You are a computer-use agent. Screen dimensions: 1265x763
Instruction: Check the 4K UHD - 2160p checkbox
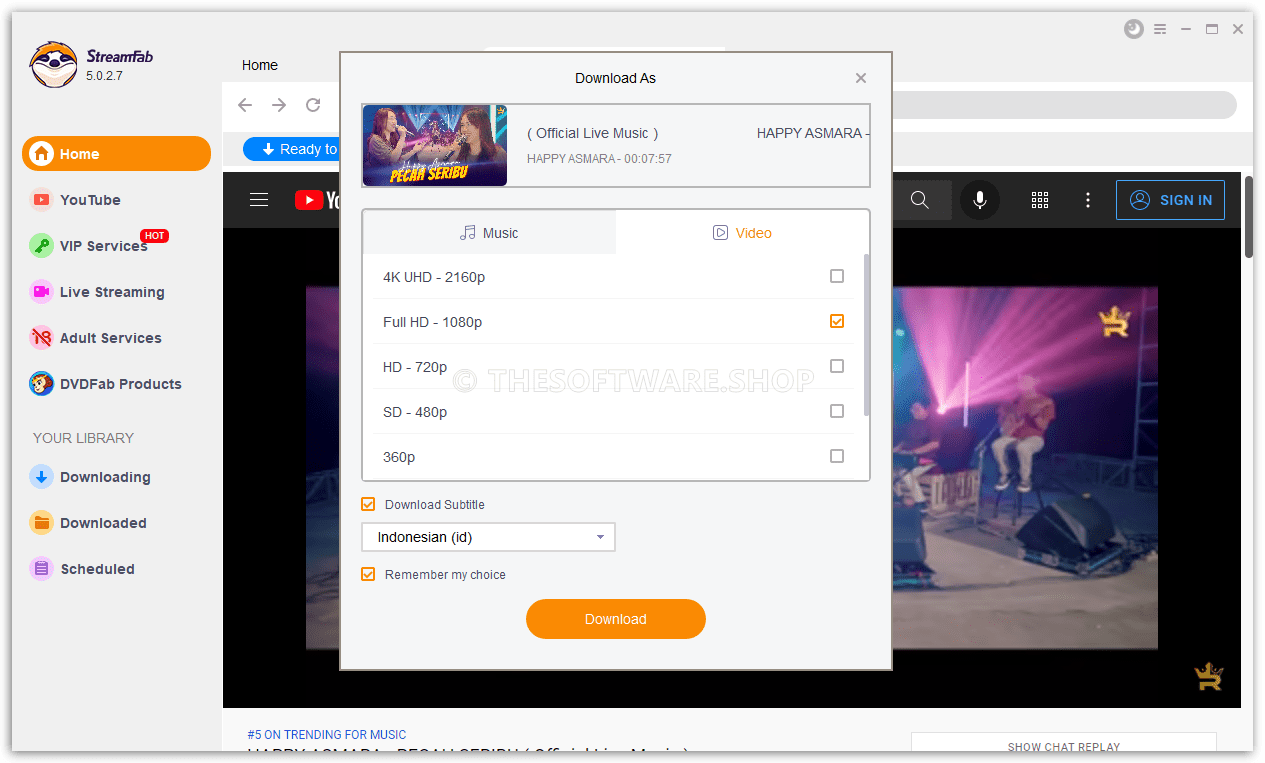(837, 276)
